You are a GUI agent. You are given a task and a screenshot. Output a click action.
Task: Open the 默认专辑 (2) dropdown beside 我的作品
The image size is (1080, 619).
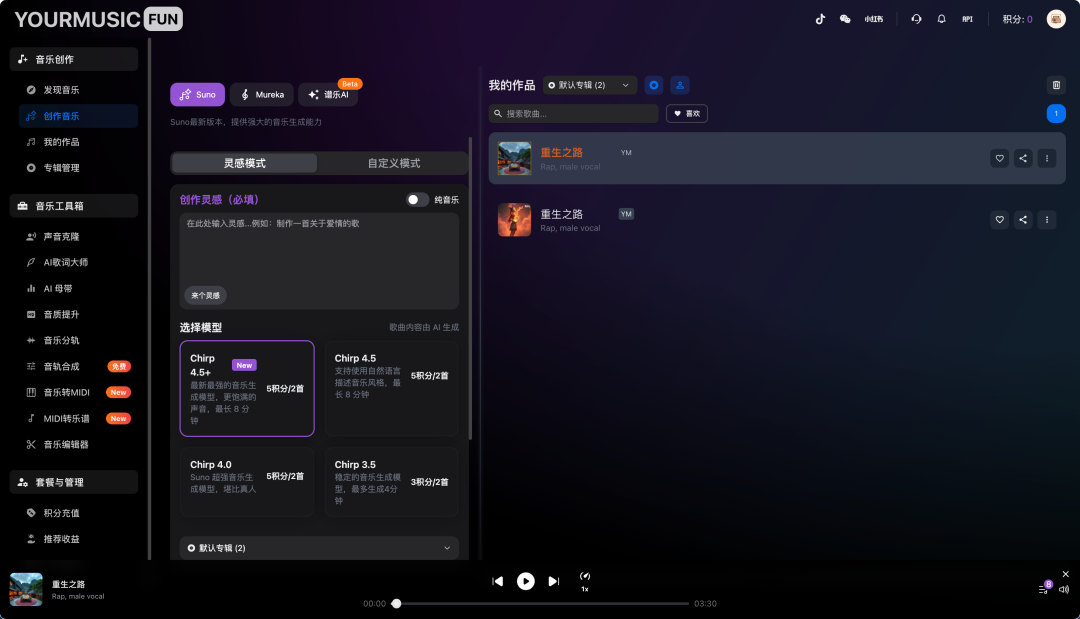tap(590, 85)
